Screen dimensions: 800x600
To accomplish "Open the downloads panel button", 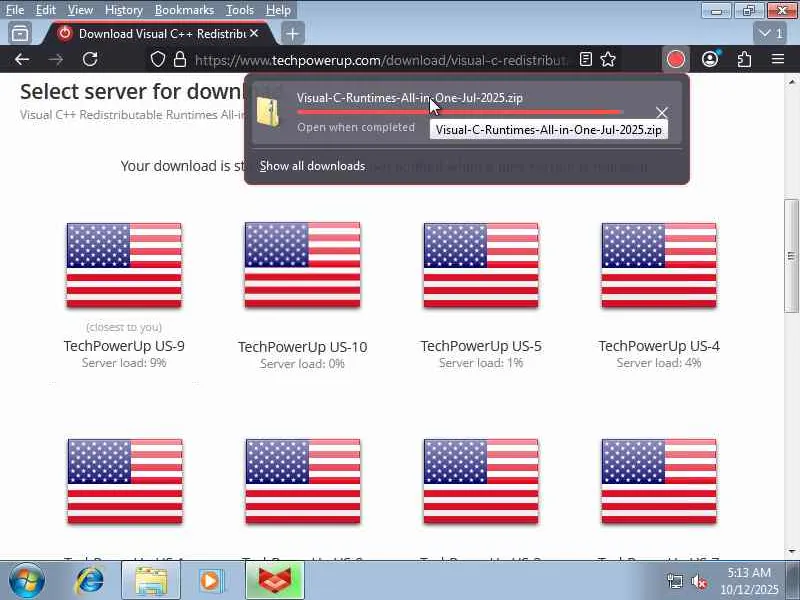I will (x=676, y=60).
